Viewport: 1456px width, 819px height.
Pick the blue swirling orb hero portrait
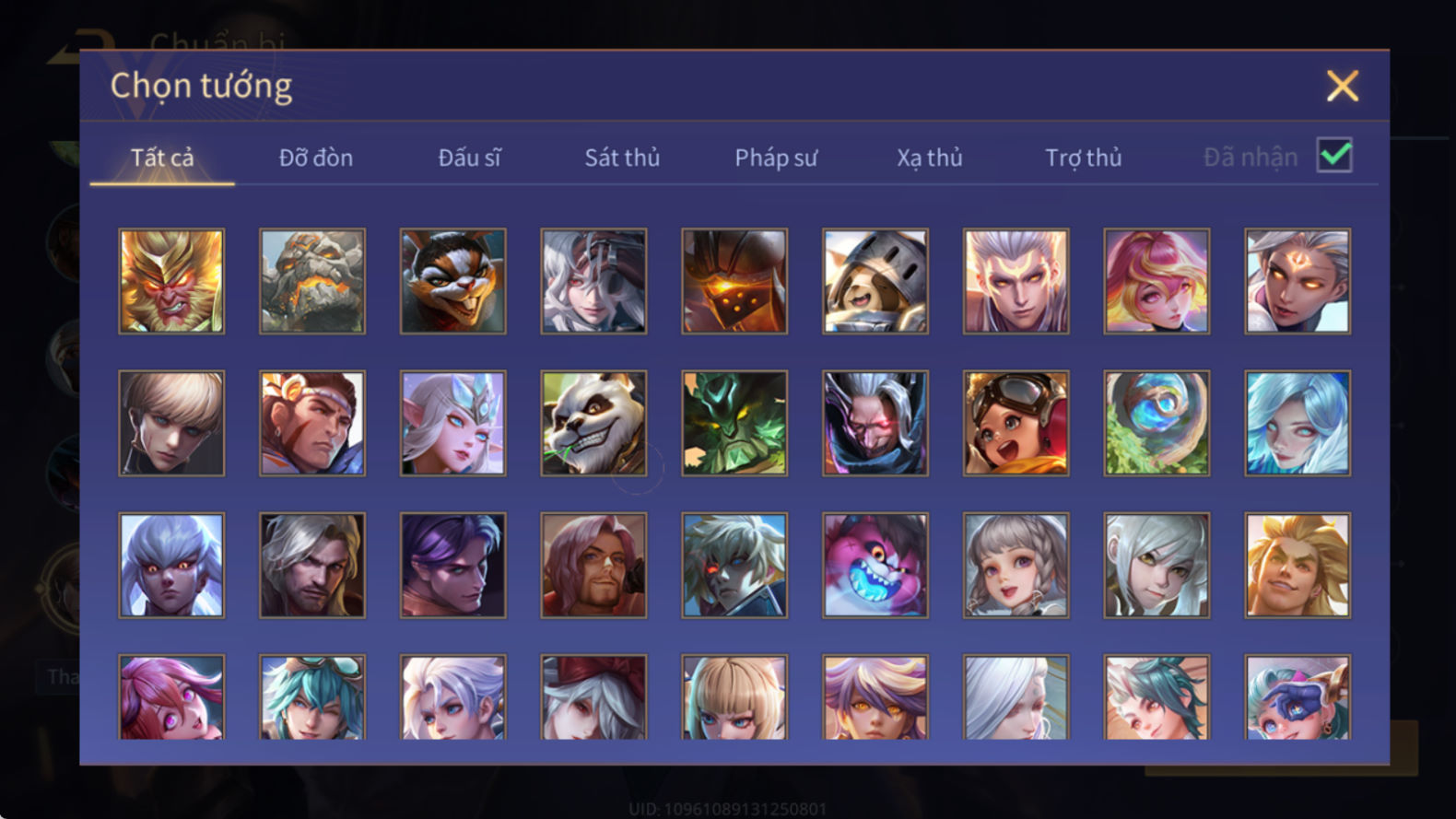point(1157,423)
